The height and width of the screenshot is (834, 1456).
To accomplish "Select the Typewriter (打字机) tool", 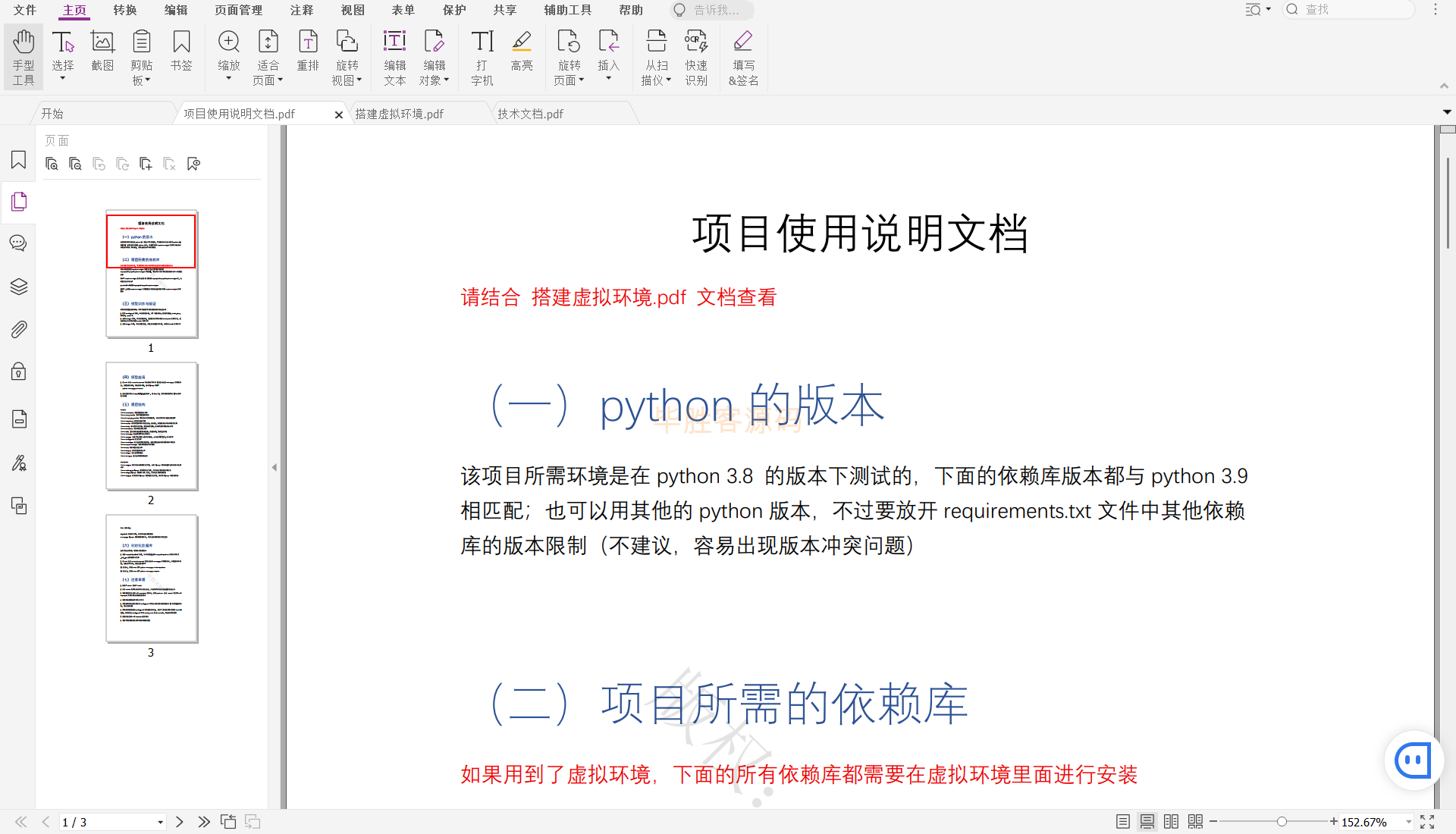I will coord(482,57).
